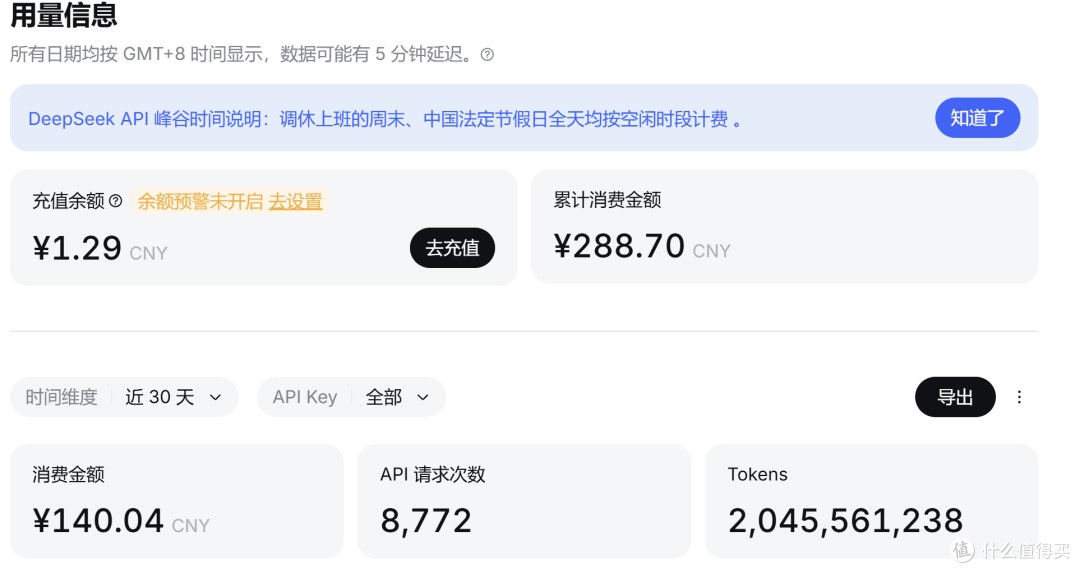This screenshot has height=573, width=1080.
Task: Click the 余额预警未开启 warning text
Action: 200,202
